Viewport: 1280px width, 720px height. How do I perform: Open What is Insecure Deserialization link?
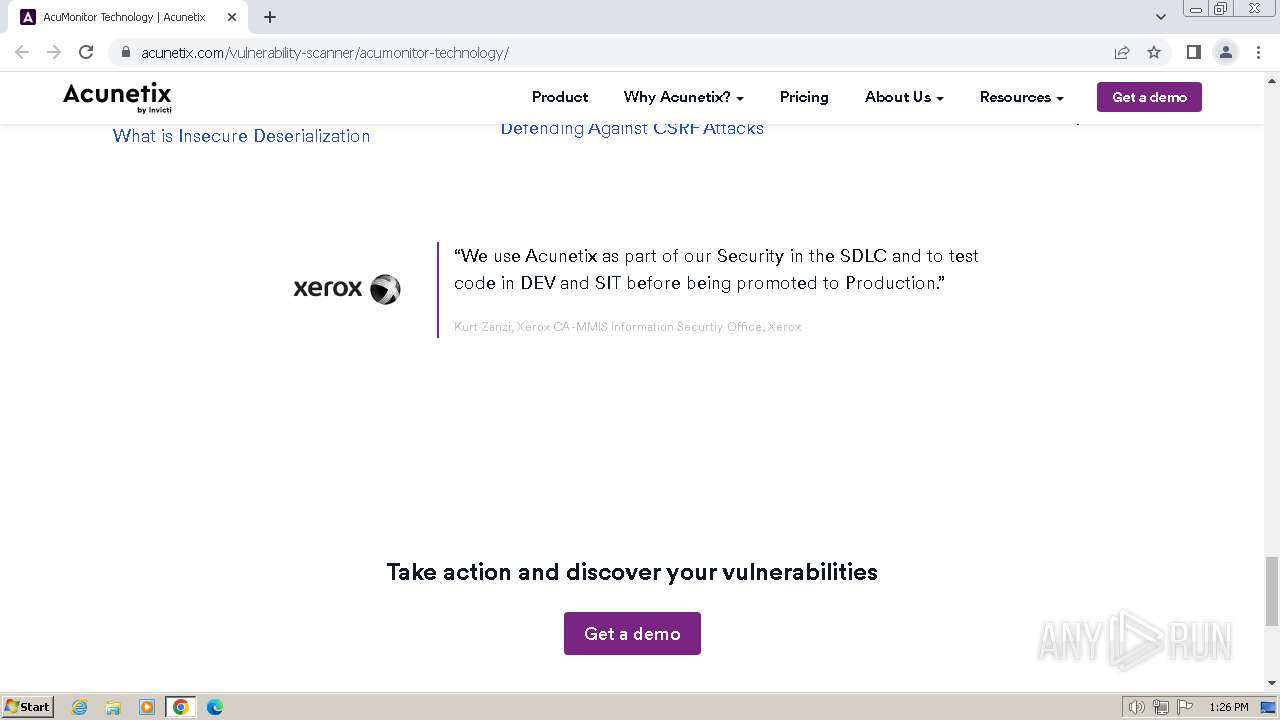241,136
